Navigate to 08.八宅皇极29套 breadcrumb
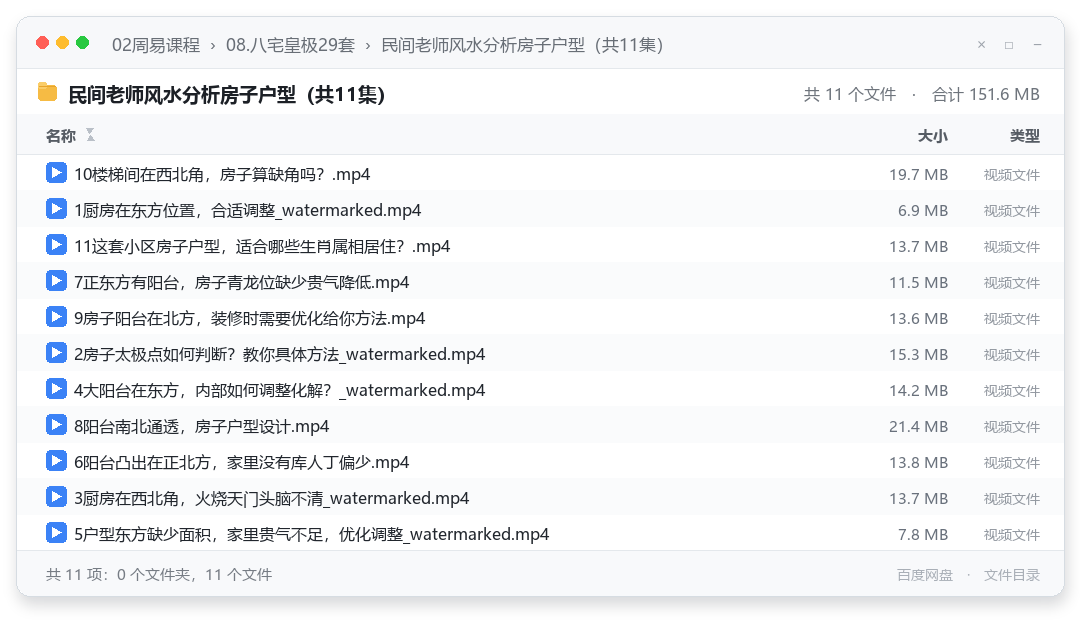Image resolution: width=1080 pixels, height=620 pixels. click(x=290, y=45)
